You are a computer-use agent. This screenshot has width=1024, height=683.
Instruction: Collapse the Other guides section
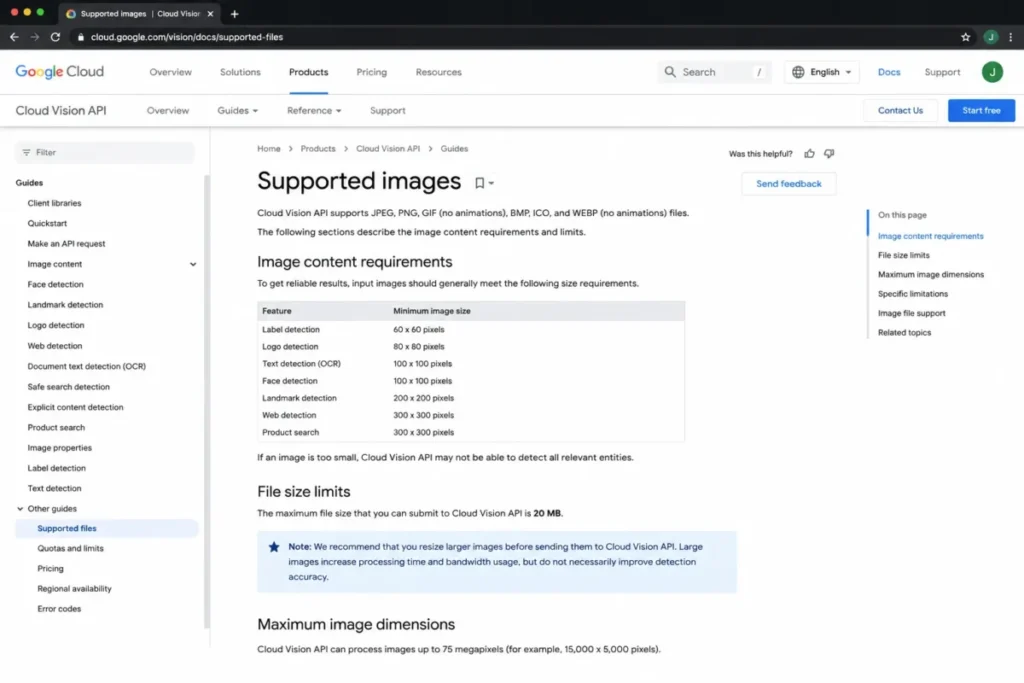(x=20, y=509)
